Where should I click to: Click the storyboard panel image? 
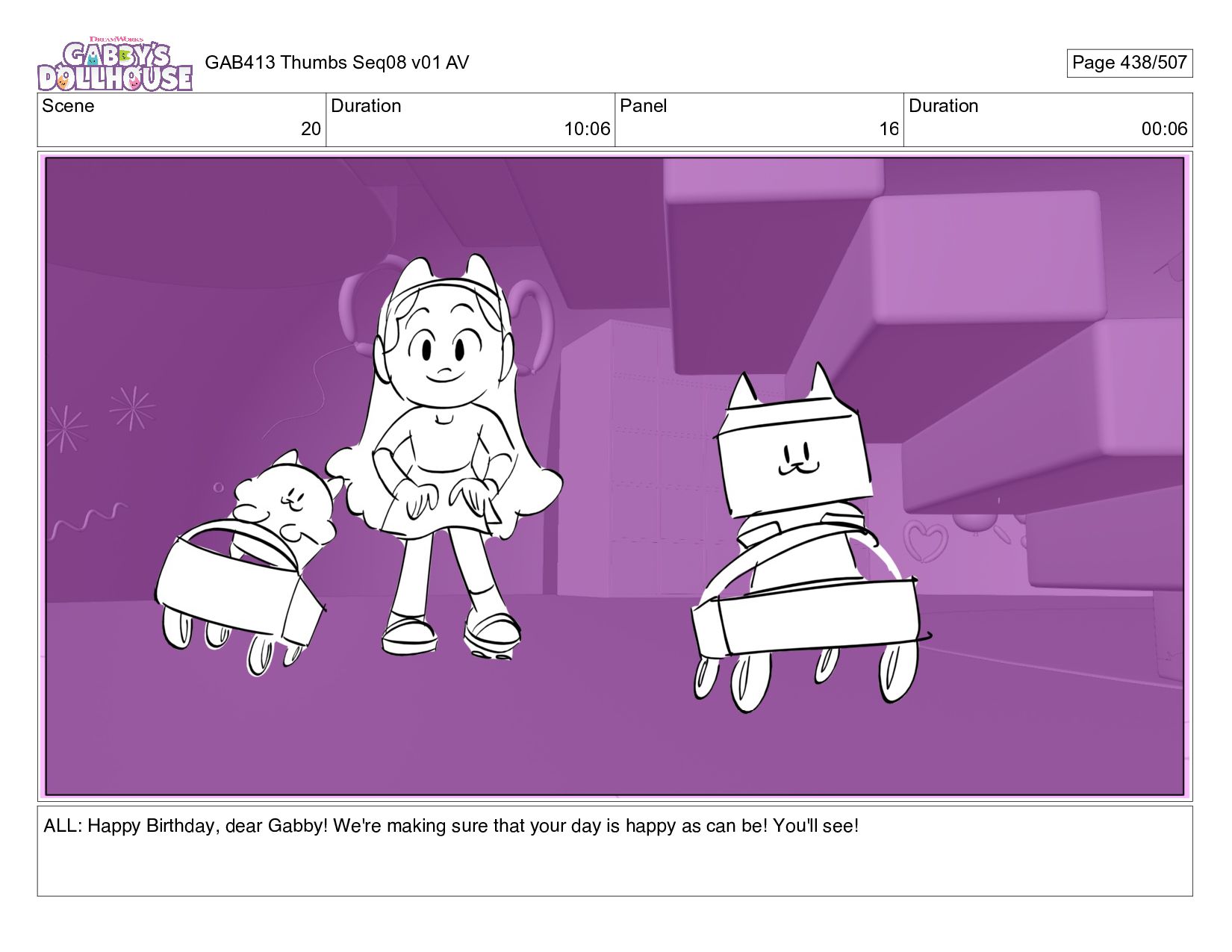615,476
